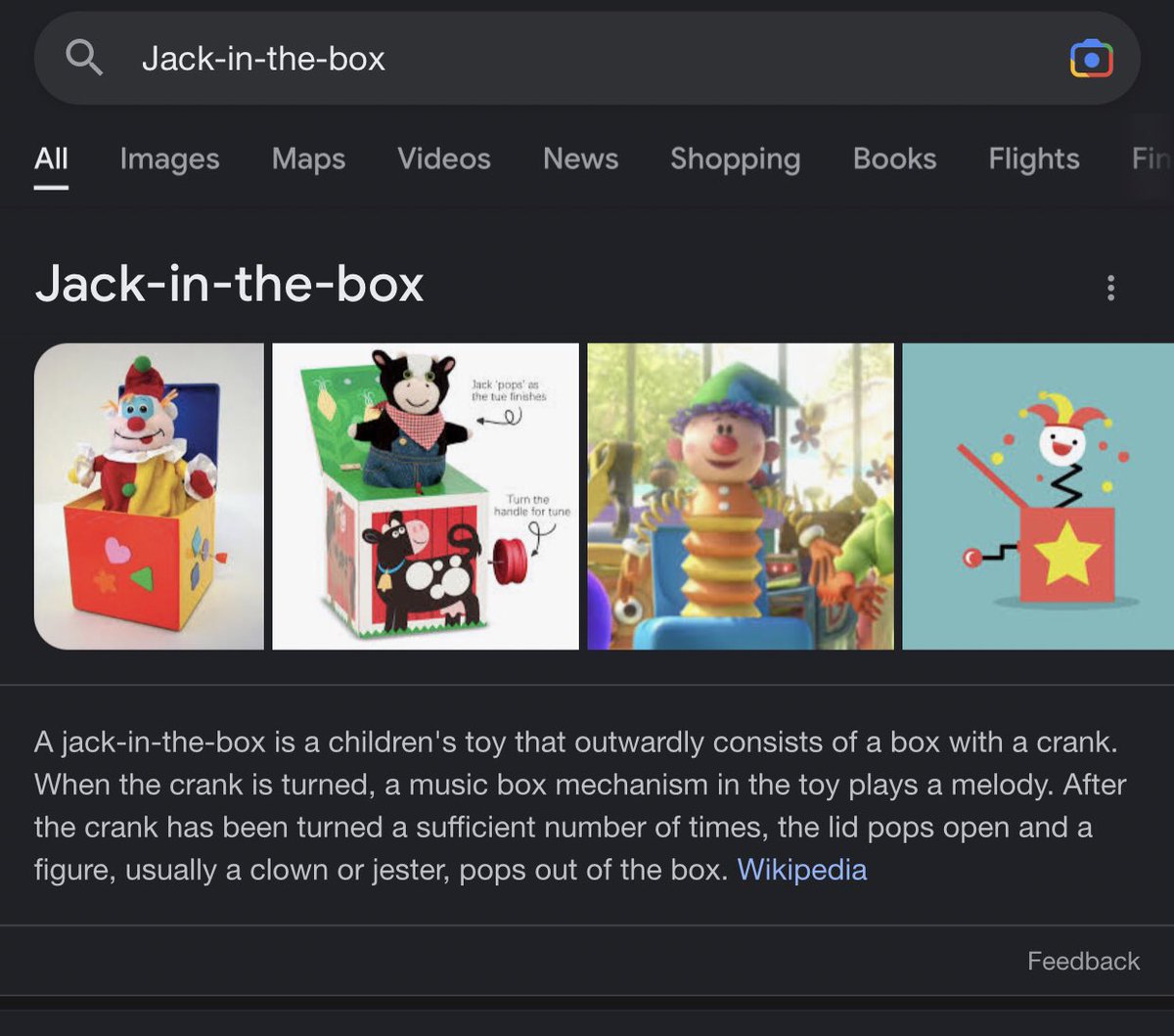Open the Shopping tab
The width and height of the screenshot is (1174, 1036).
click(x=735, y=158)
